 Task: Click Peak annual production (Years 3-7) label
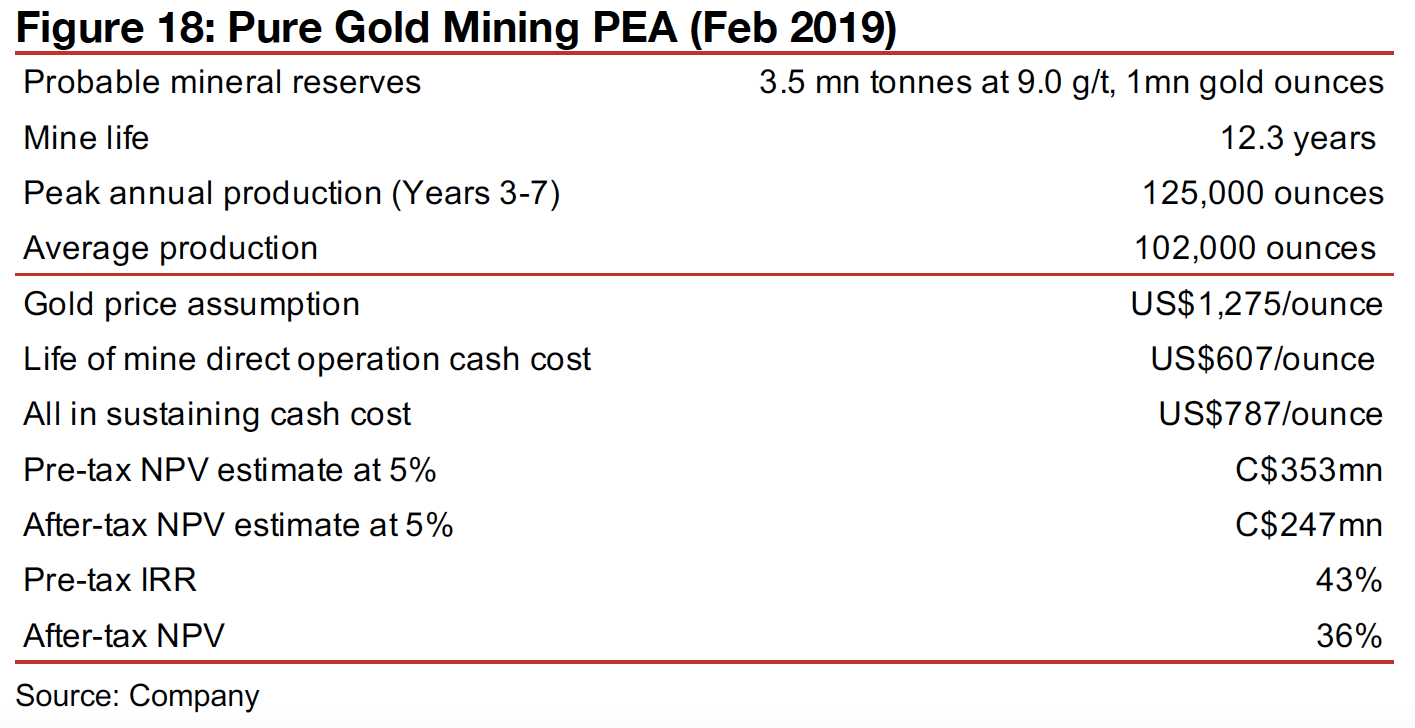[x=291, y=193]
